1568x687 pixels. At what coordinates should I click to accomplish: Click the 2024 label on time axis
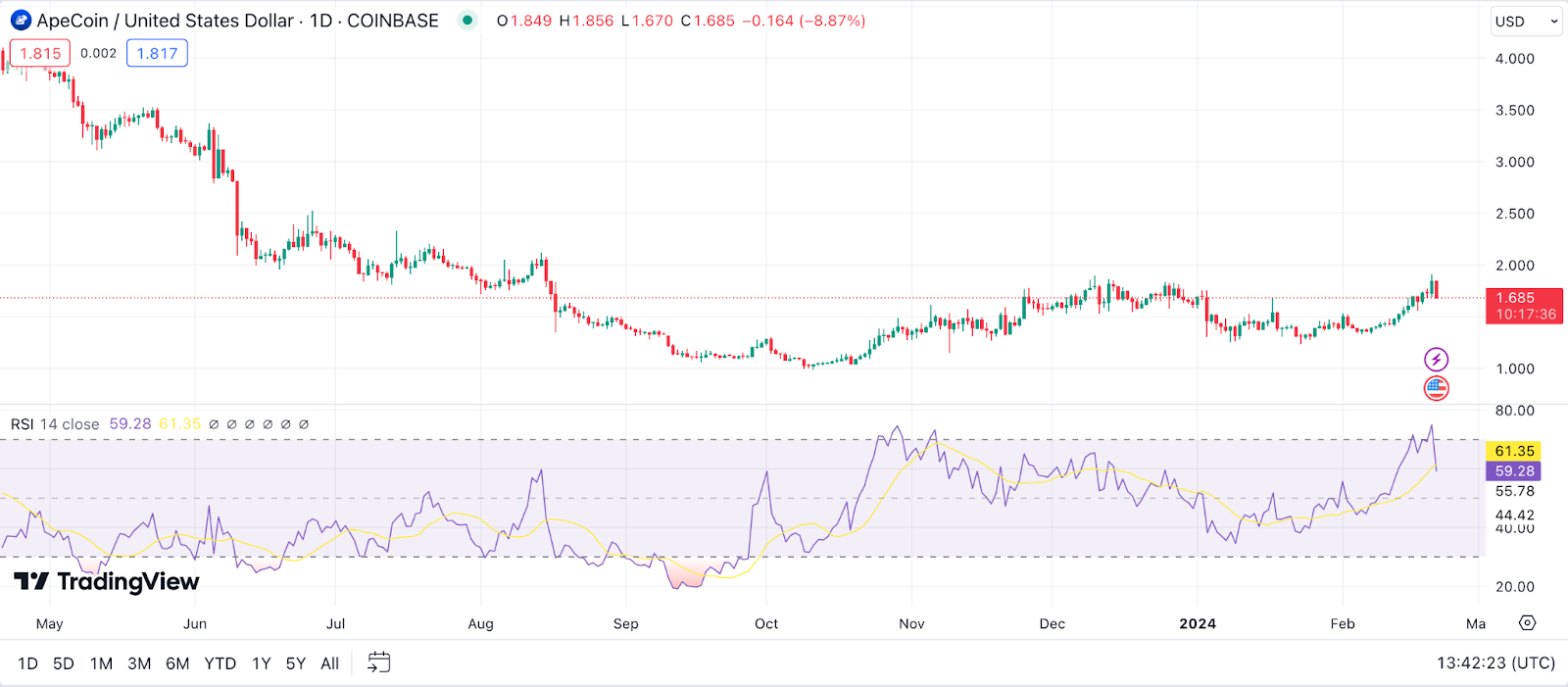pos(1198,623)
